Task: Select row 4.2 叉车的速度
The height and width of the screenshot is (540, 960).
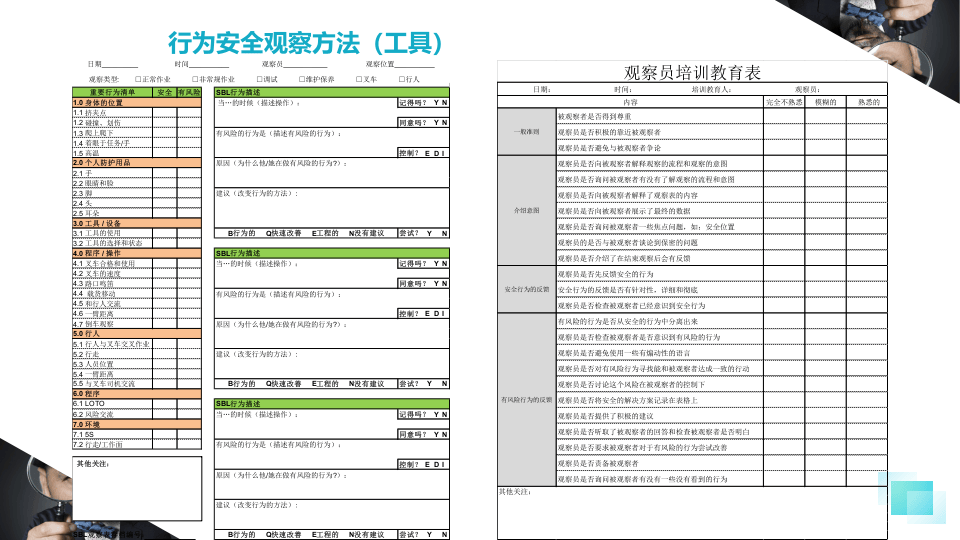Action: (137, 274)
